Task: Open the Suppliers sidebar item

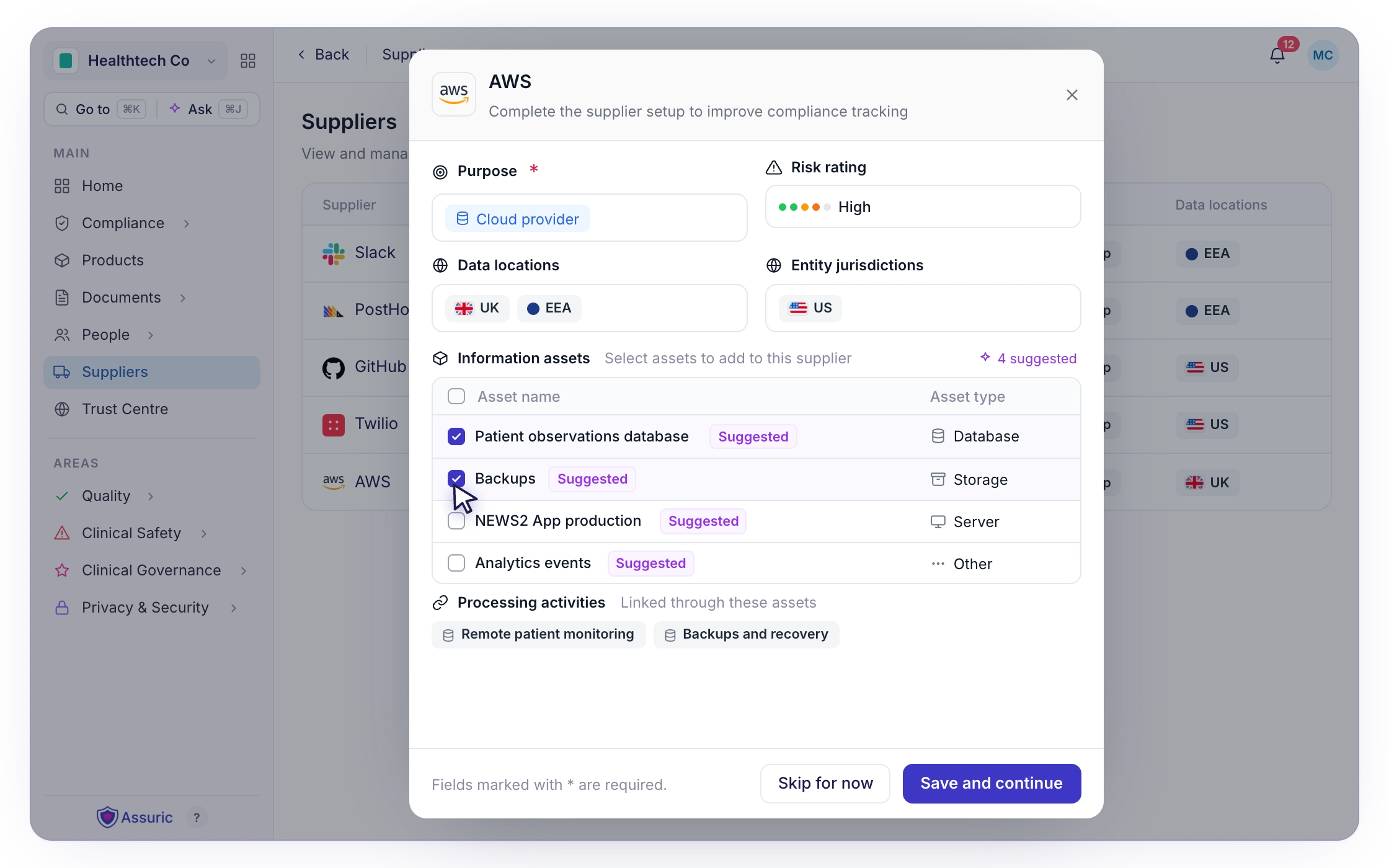Action: click(152, 372)
